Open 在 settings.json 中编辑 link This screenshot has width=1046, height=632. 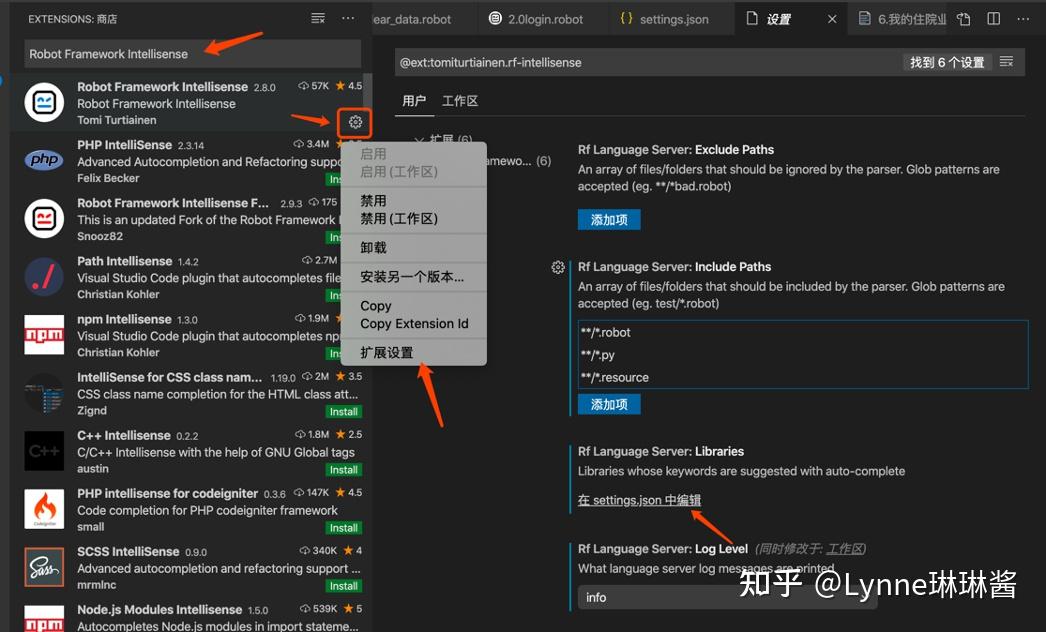coord(639,500)
